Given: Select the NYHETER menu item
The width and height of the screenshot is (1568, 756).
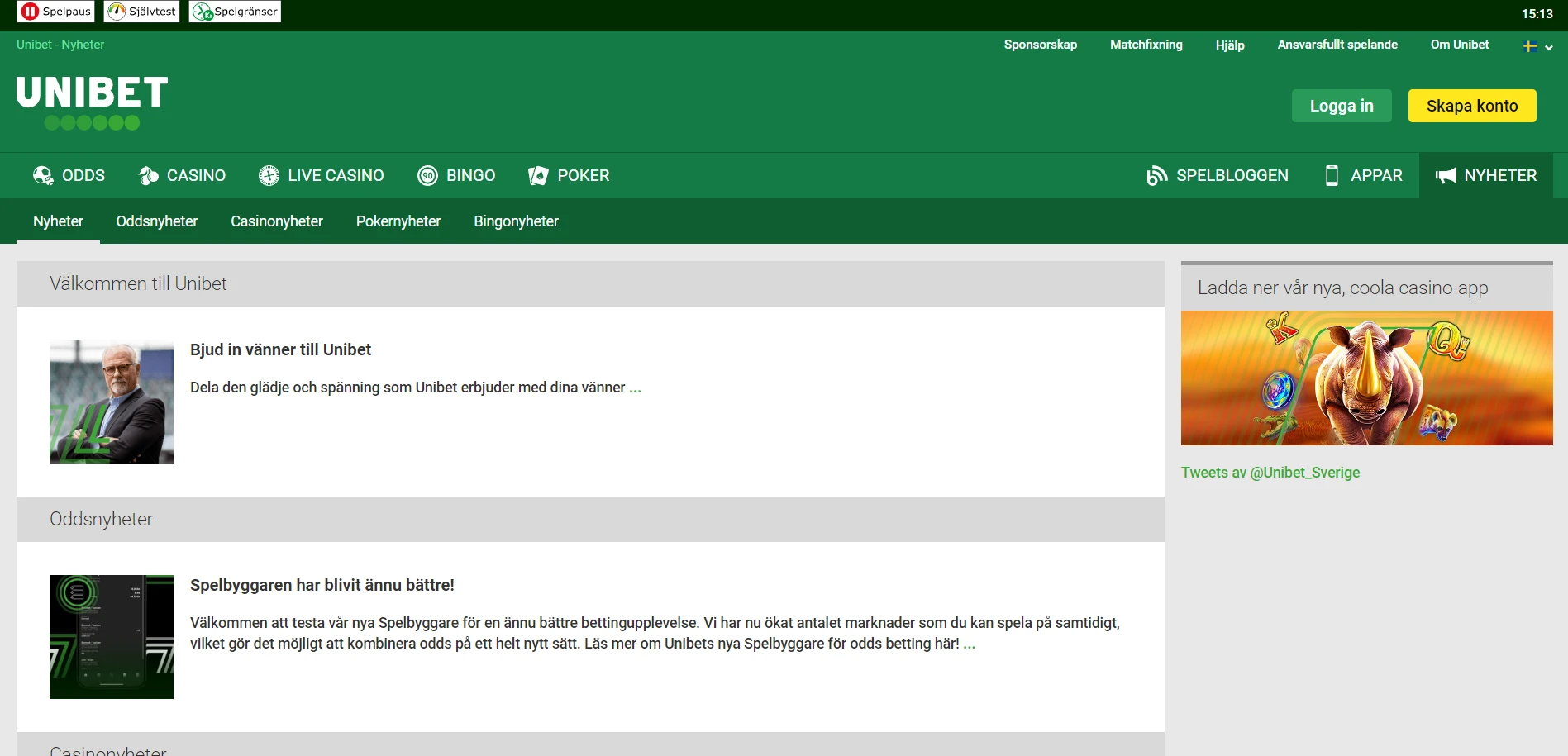Looking at the screenshot, I should (1486, 175).
